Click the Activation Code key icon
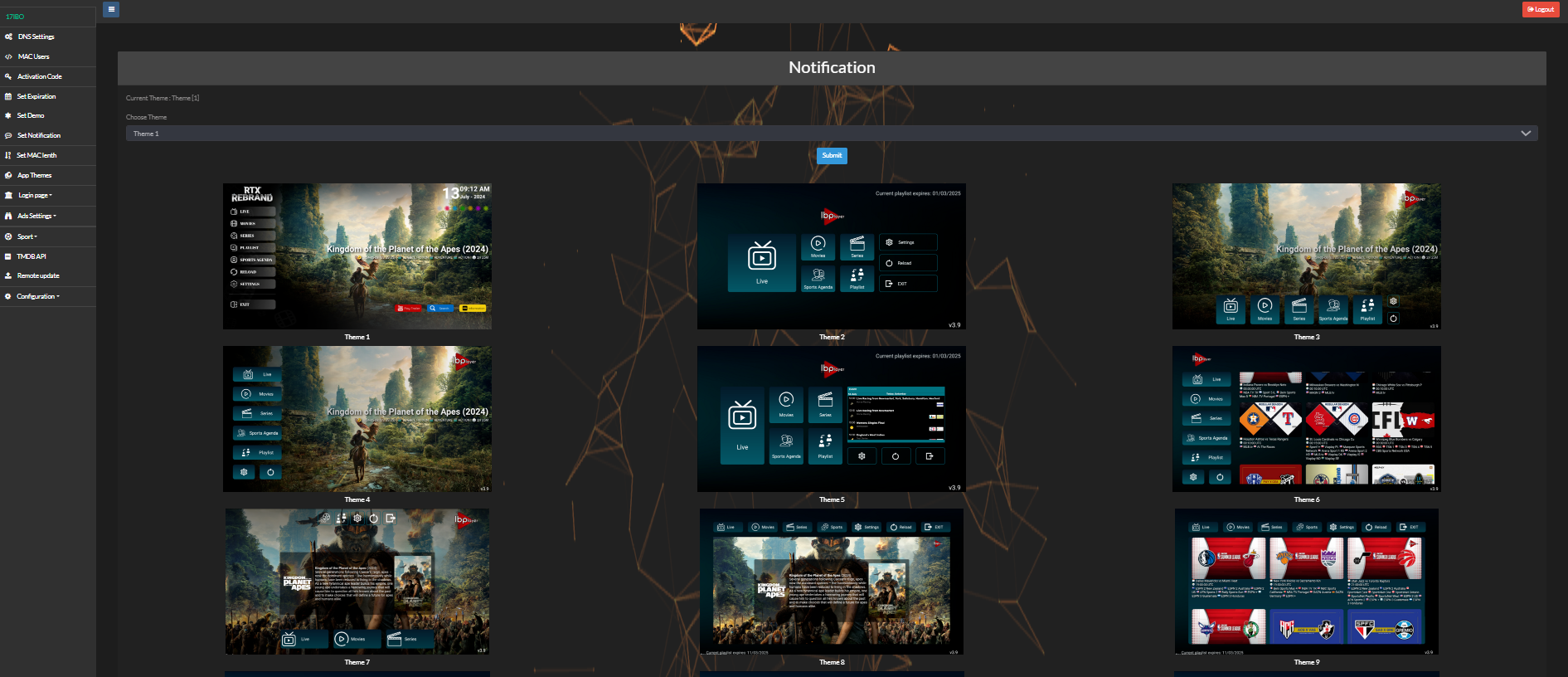 point(8,76)
